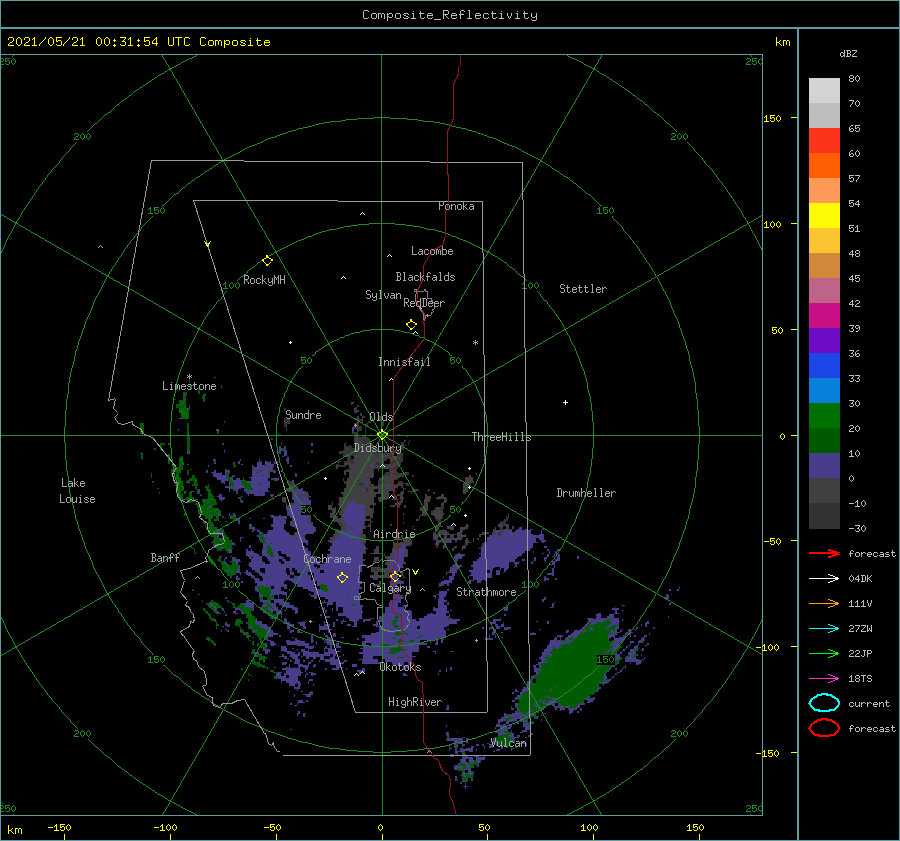The height and width of the screenshot is (841, 900).
Task: Select the cyan 27ZW arrow icon
Action: (x=824, y=629)
